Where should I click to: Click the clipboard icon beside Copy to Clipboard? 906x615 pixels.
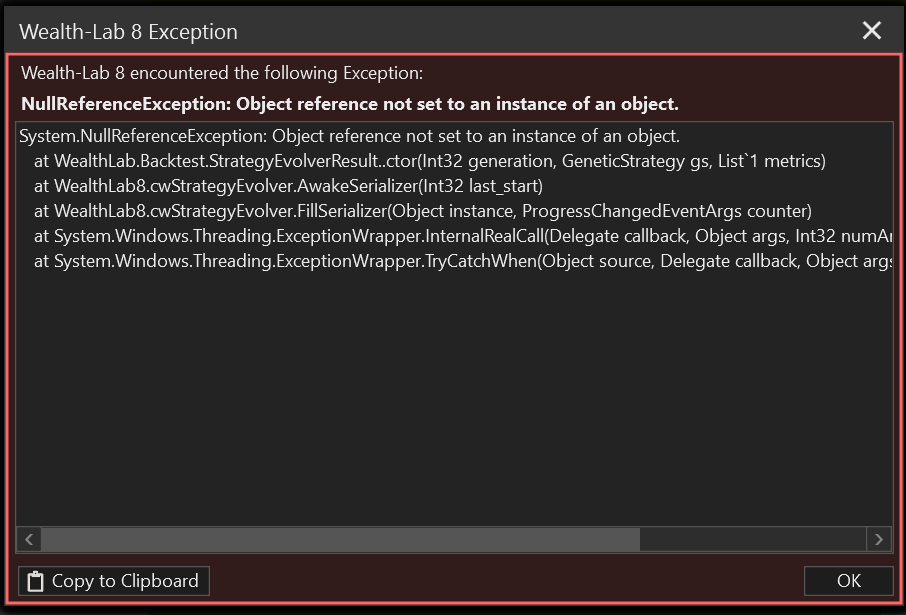click(x=35, y=581)
